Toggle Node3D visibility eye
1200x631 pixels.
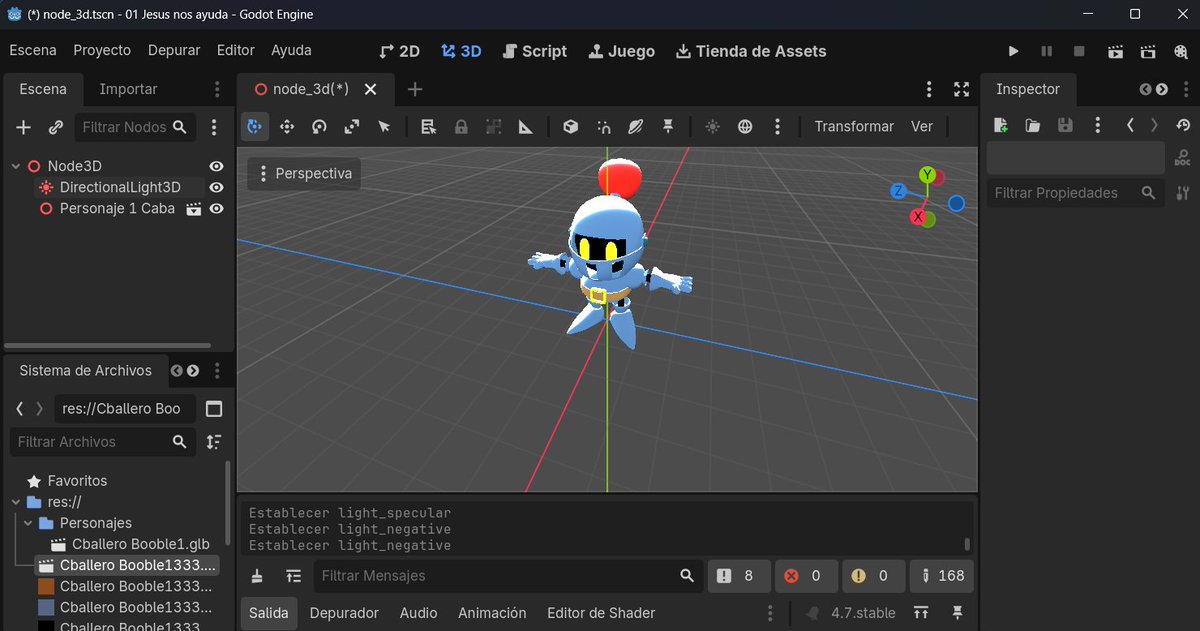click(x=216, y=166)
